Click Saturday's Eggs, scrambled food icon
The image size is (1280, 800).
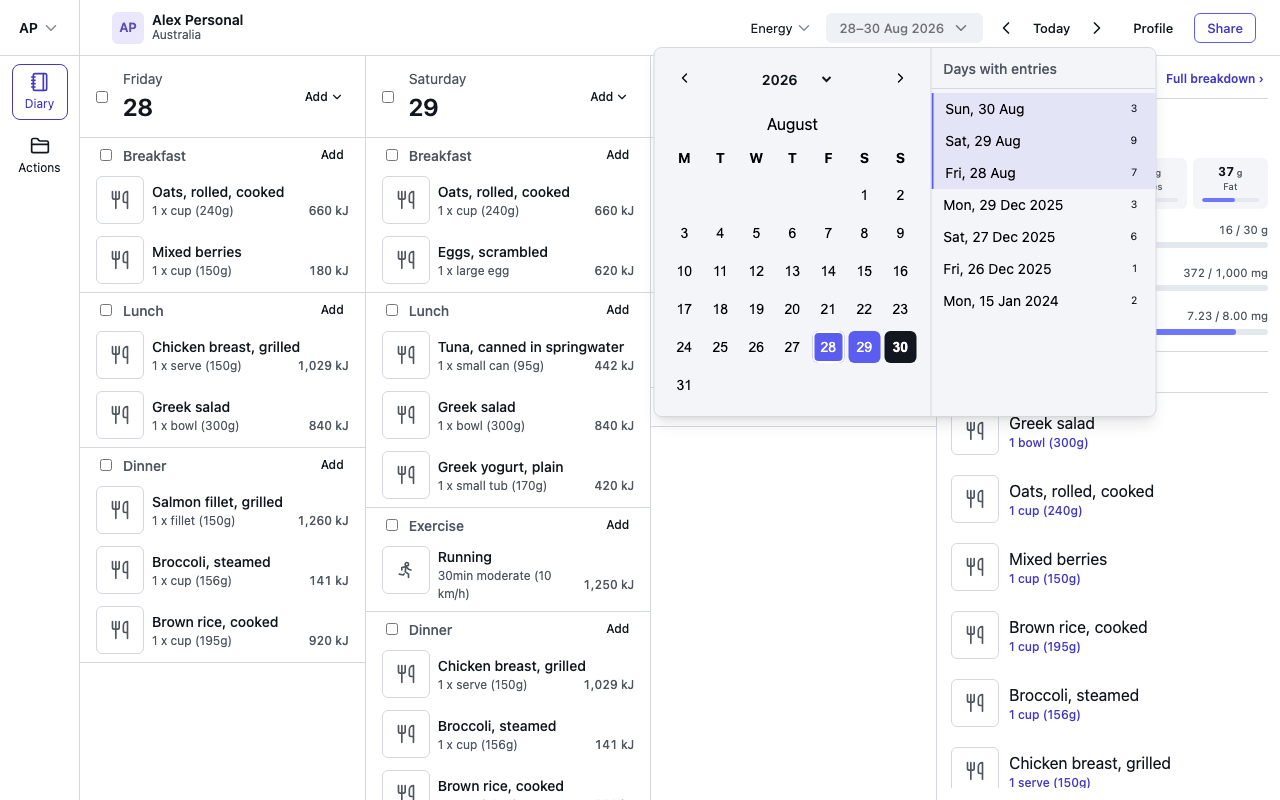pyautogui.click(x=406, y=260)
